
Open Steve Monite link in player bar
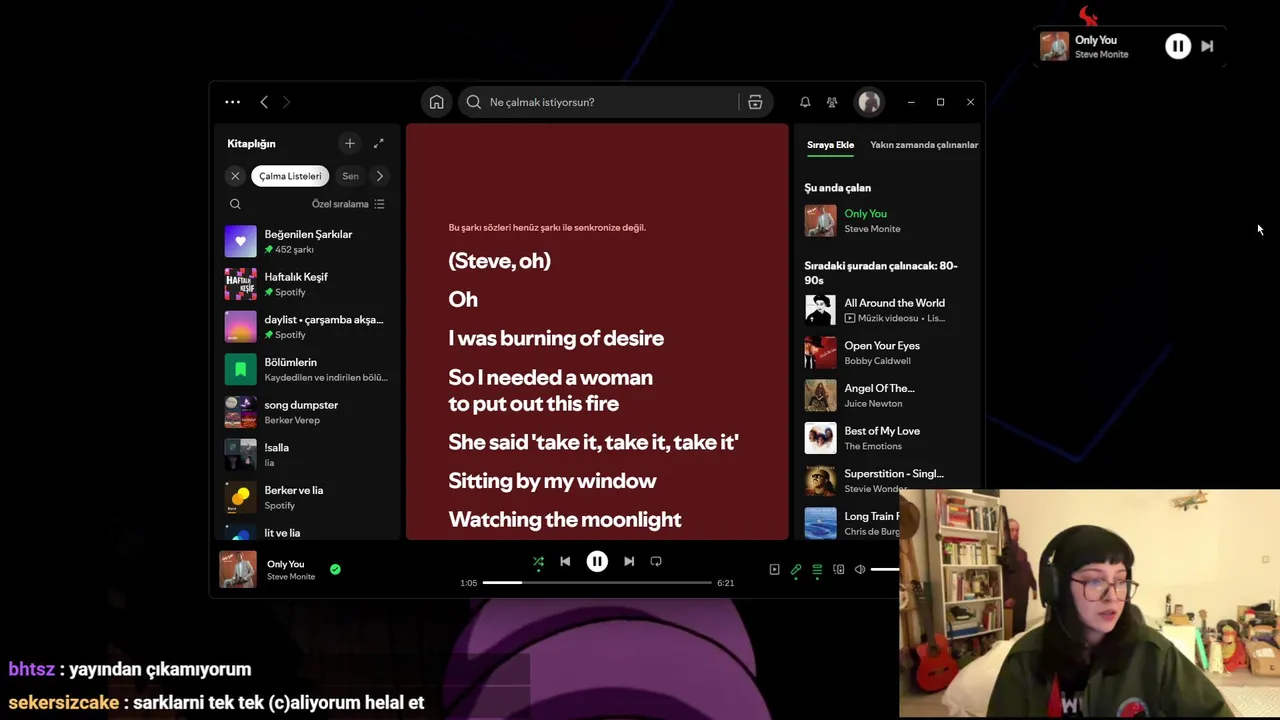(291, 577)
